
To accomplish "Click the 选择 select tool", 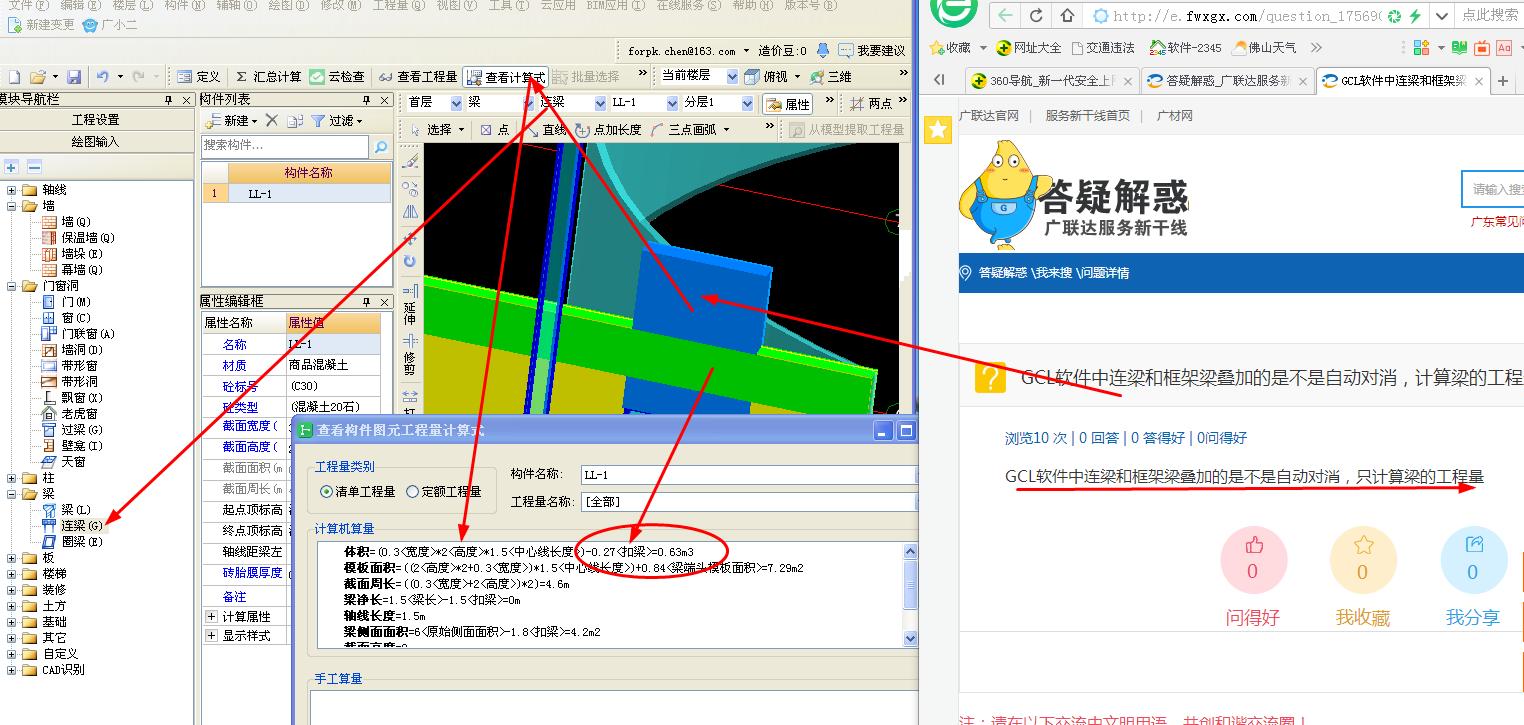I will [437, 130].
